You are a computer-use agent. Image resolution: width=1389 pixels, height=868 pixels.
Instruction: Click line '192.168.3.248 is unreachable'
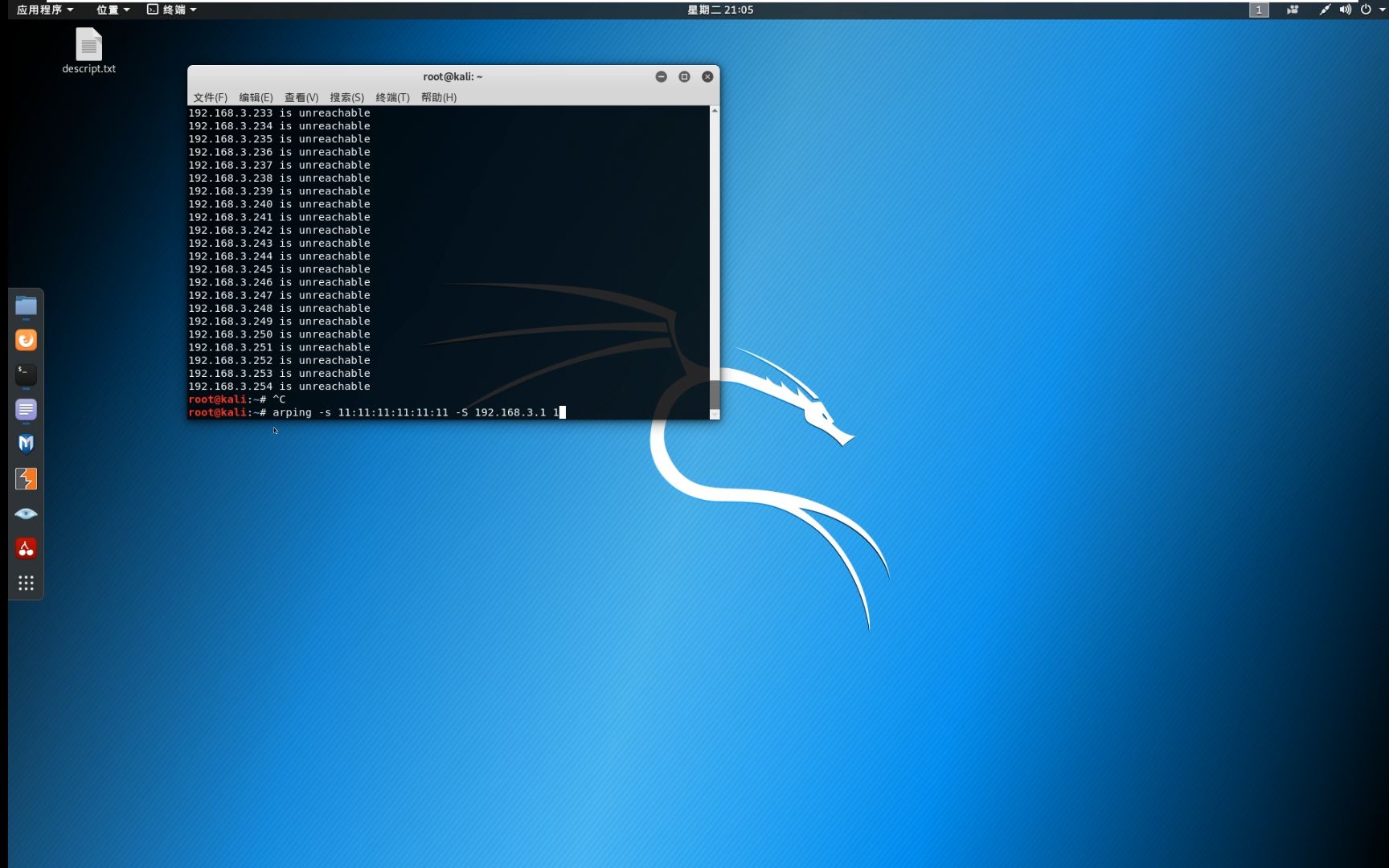point(279,309)
